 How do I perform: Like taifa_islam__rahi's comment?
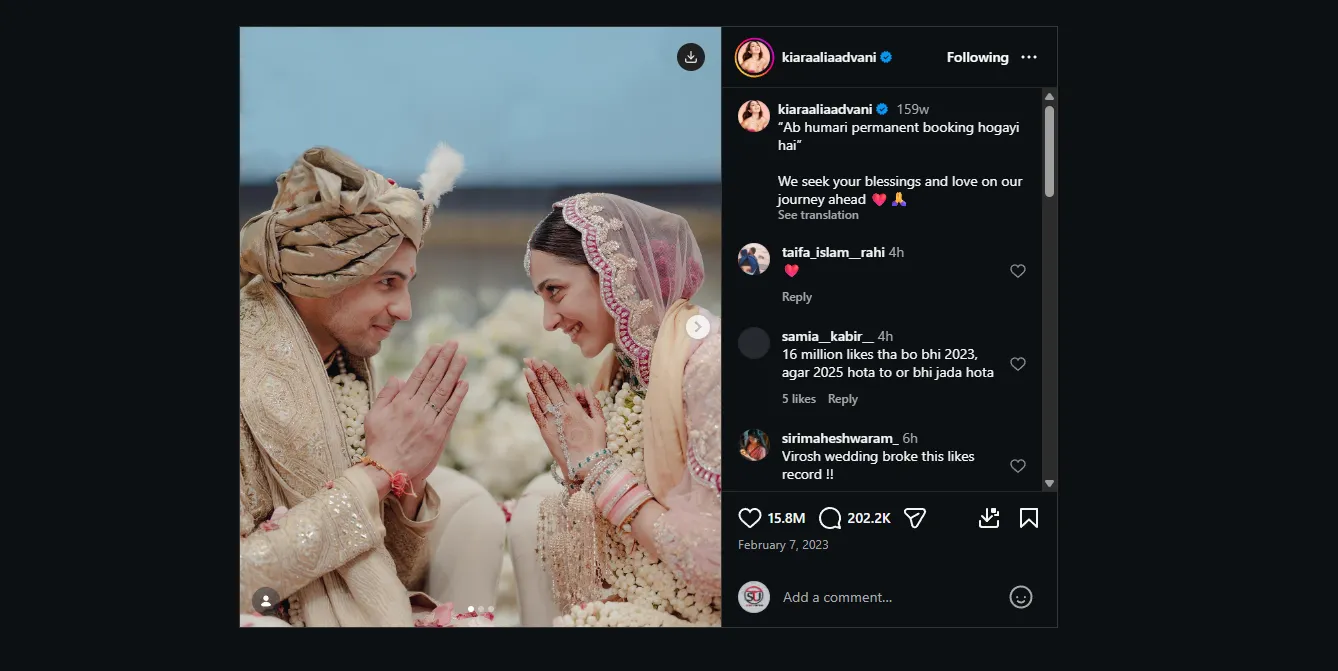pyautogui.click(x=1018, y=271)
